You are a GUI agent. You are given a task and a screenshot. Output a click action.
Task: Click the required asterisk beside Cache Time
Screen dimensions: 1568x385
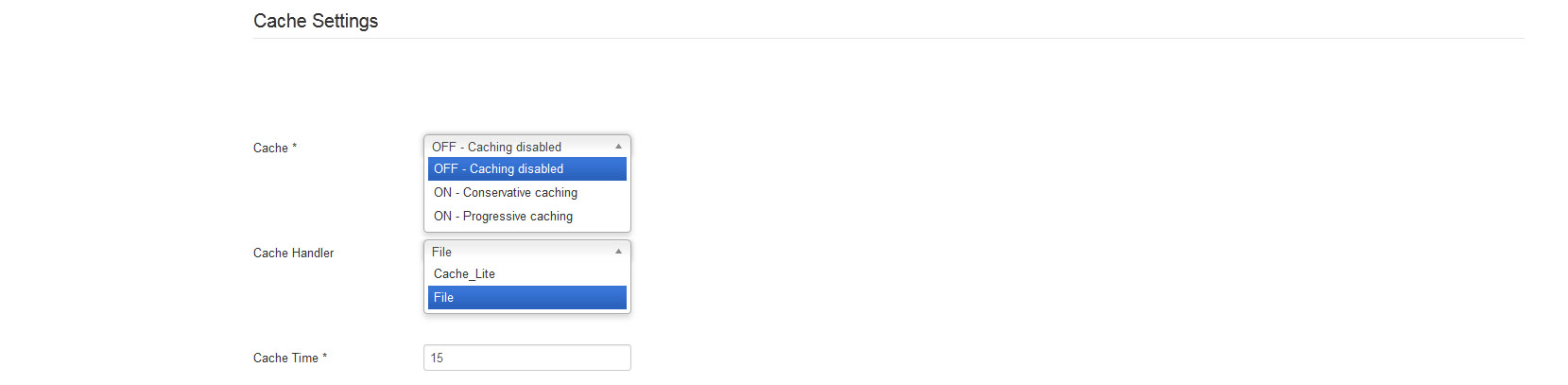(324, 357)
